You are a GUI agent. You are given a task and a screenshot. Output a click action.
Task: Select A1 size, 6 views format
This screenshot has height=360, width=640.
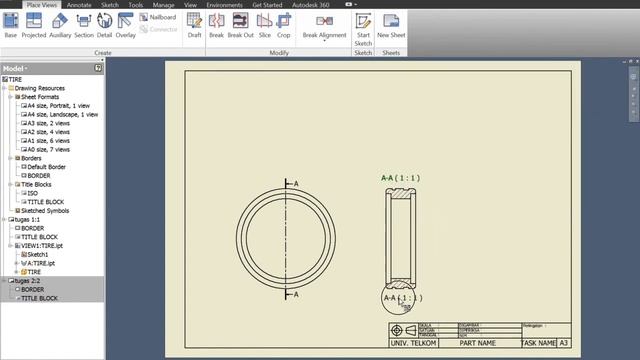(45, 140)
